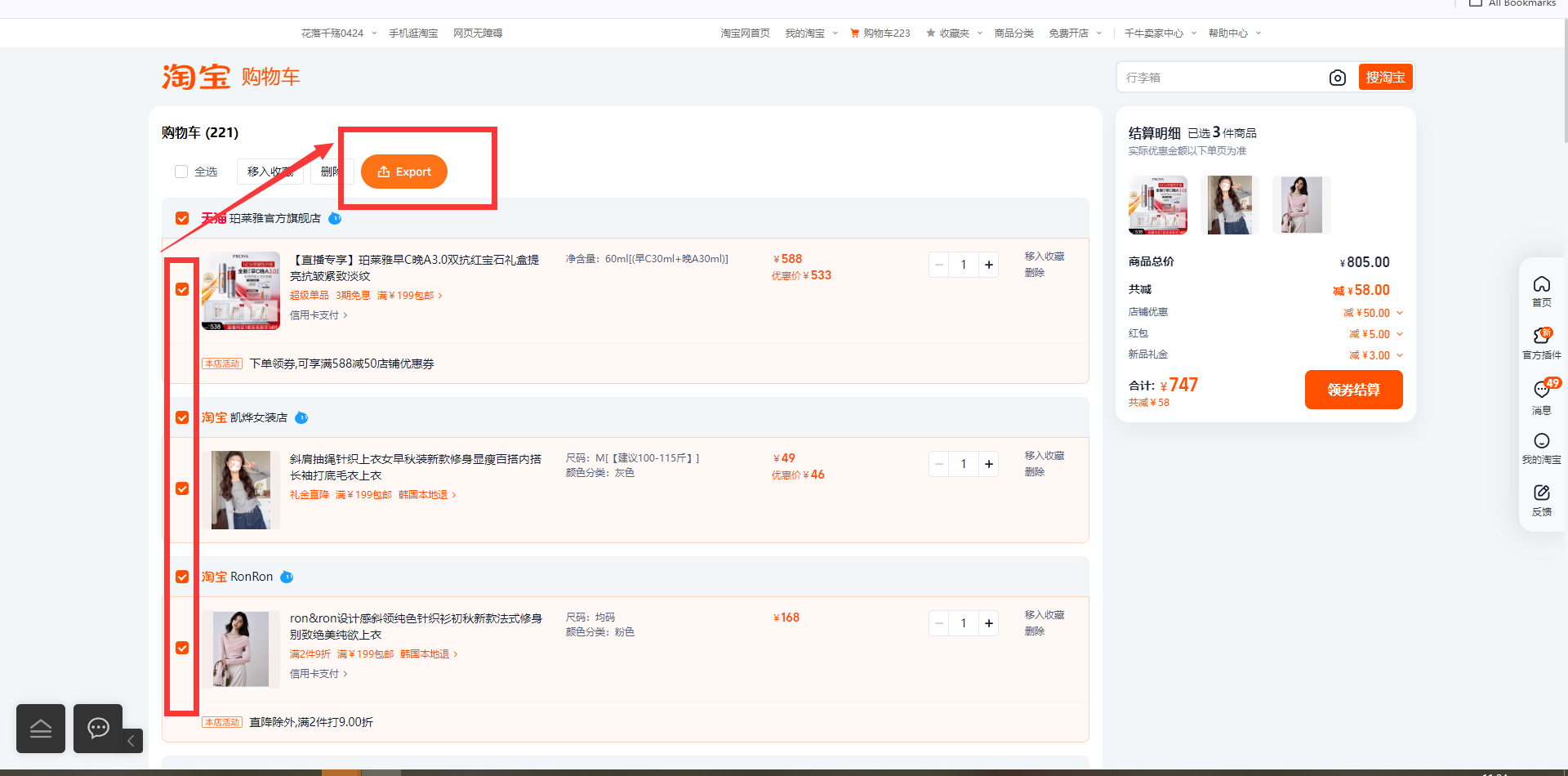Uncheck the ron&ron pink top item checkbox
Image resolution: width=1568 pixels, height=776 pixels.
(182, 648)
